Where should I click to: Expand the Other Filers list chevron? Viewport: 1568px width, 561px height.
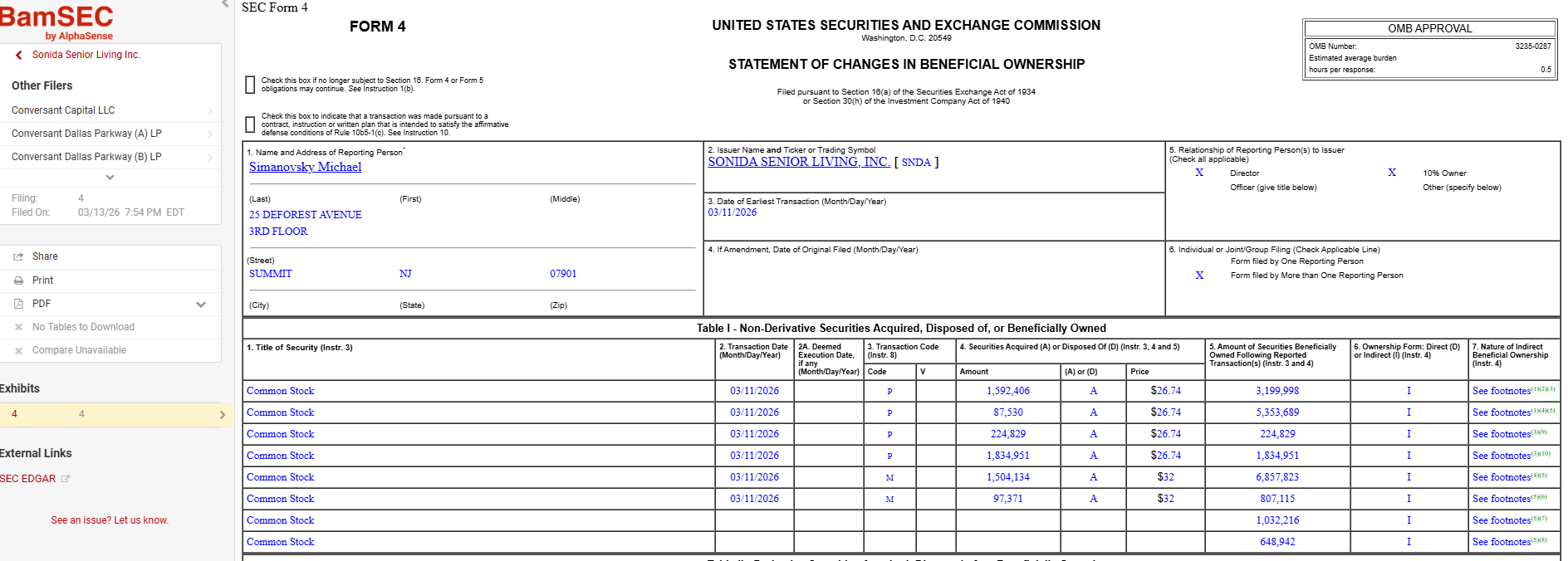coord(110,177)
